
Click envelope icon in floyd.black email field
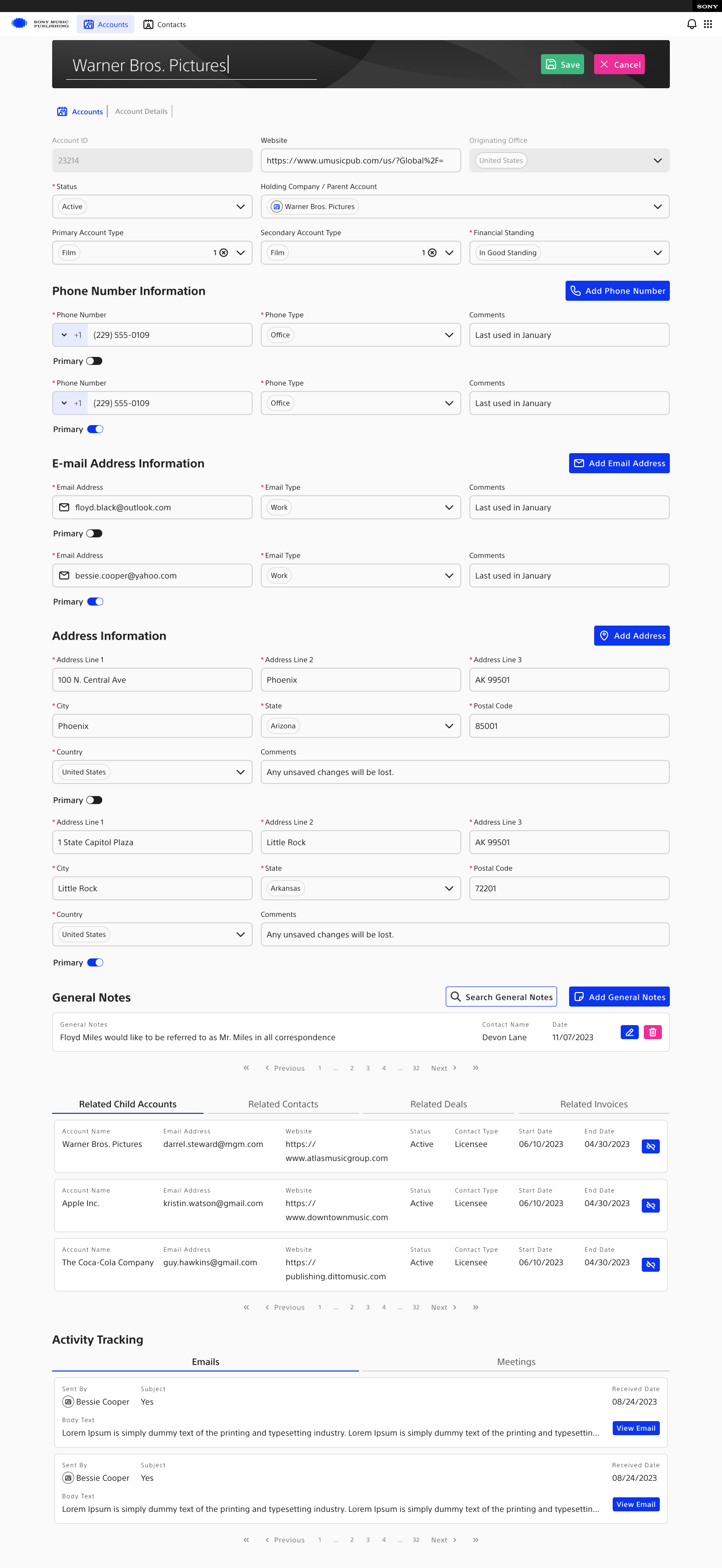point(64,507)
